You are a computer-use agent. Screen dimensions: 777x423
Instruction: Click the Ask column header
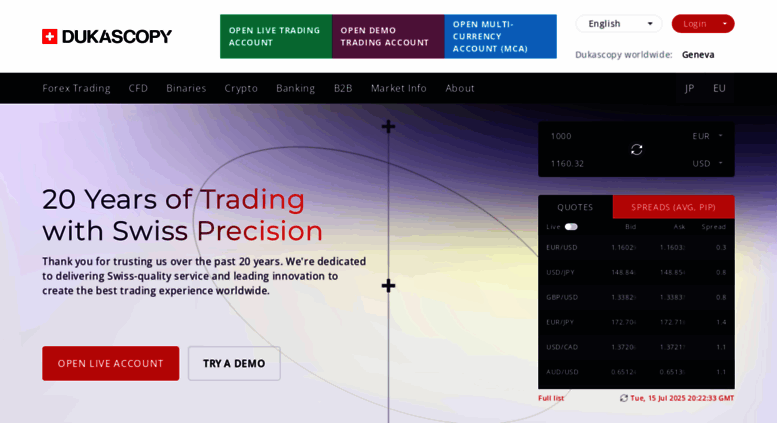[x=679, y=227]
